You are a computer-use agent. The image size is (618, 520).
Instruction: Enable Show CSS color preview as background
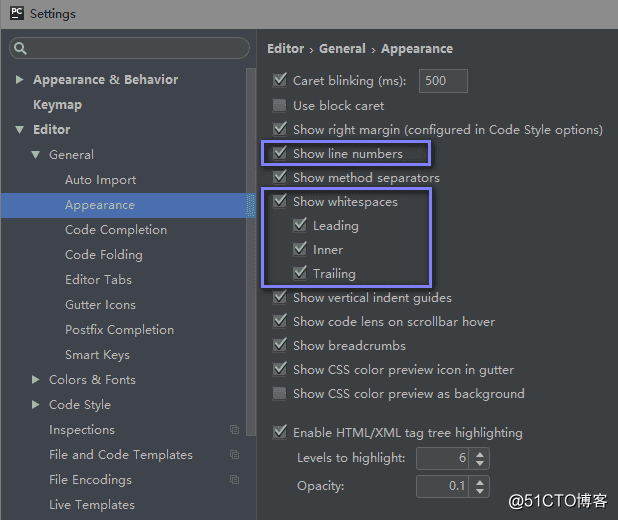(x=279, y=393)
